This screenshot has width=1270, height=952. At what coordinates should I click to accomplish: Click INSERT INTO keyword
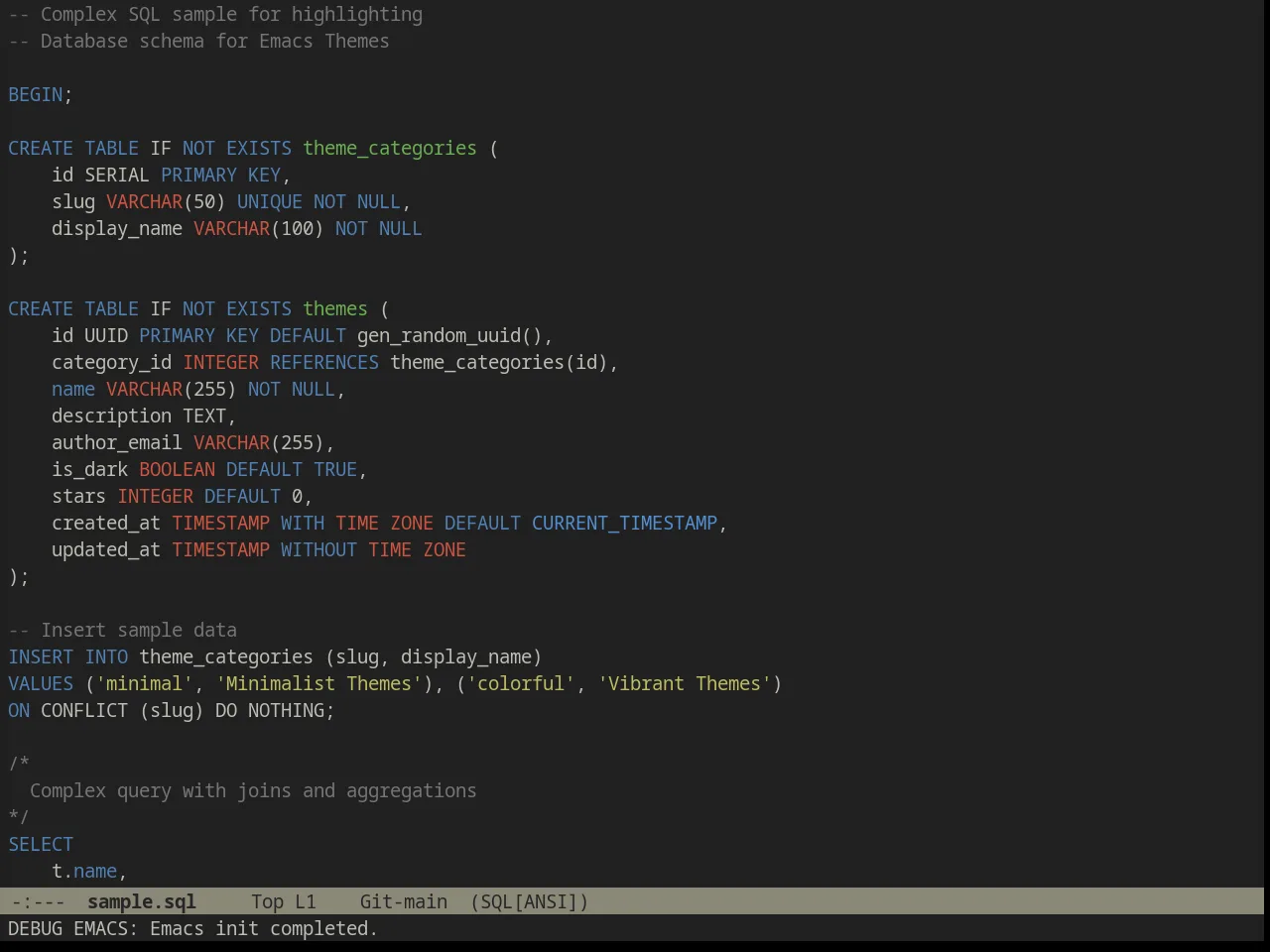(x=67, y=656)
